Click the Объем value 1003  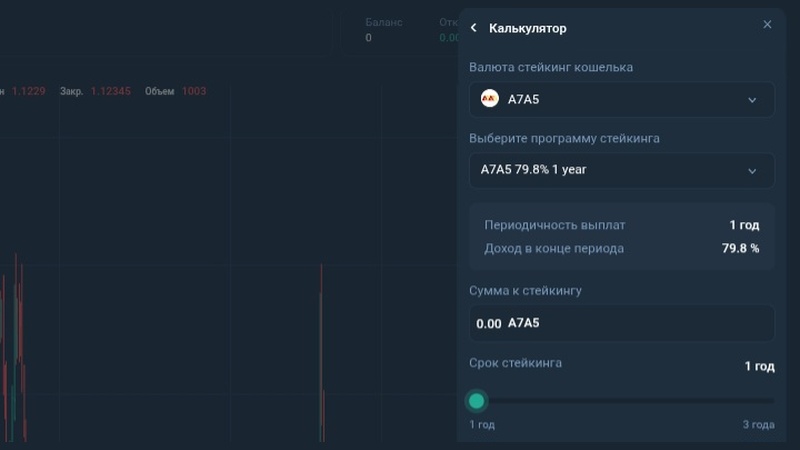194,91
